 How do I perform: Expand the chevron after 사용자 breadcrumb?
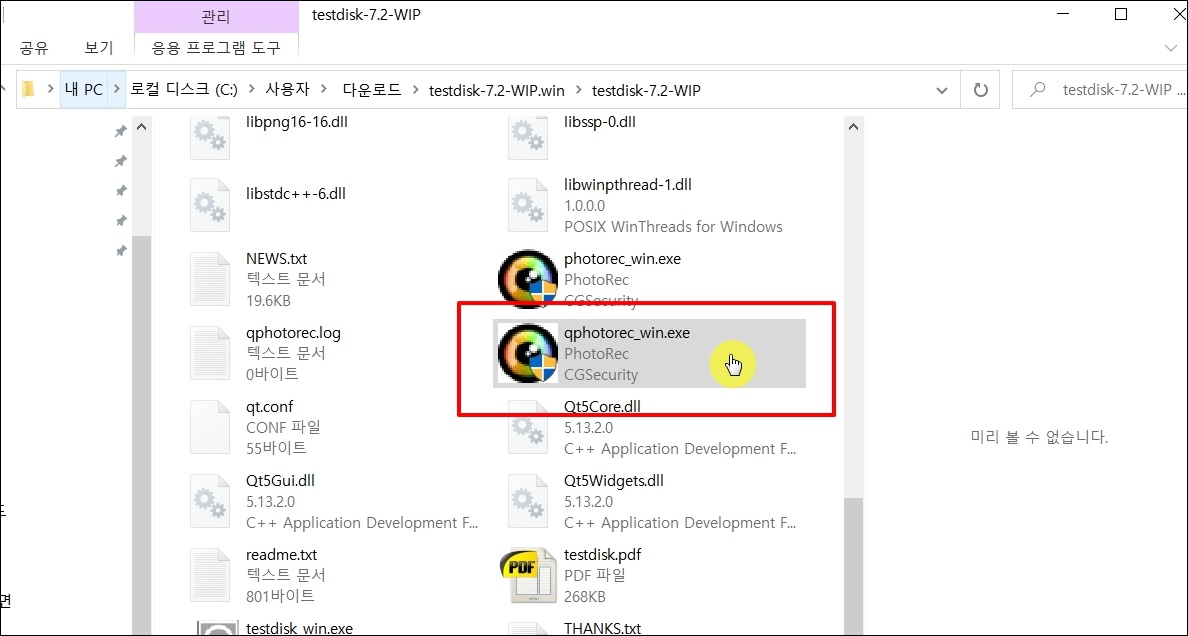[x=326, y=90]
